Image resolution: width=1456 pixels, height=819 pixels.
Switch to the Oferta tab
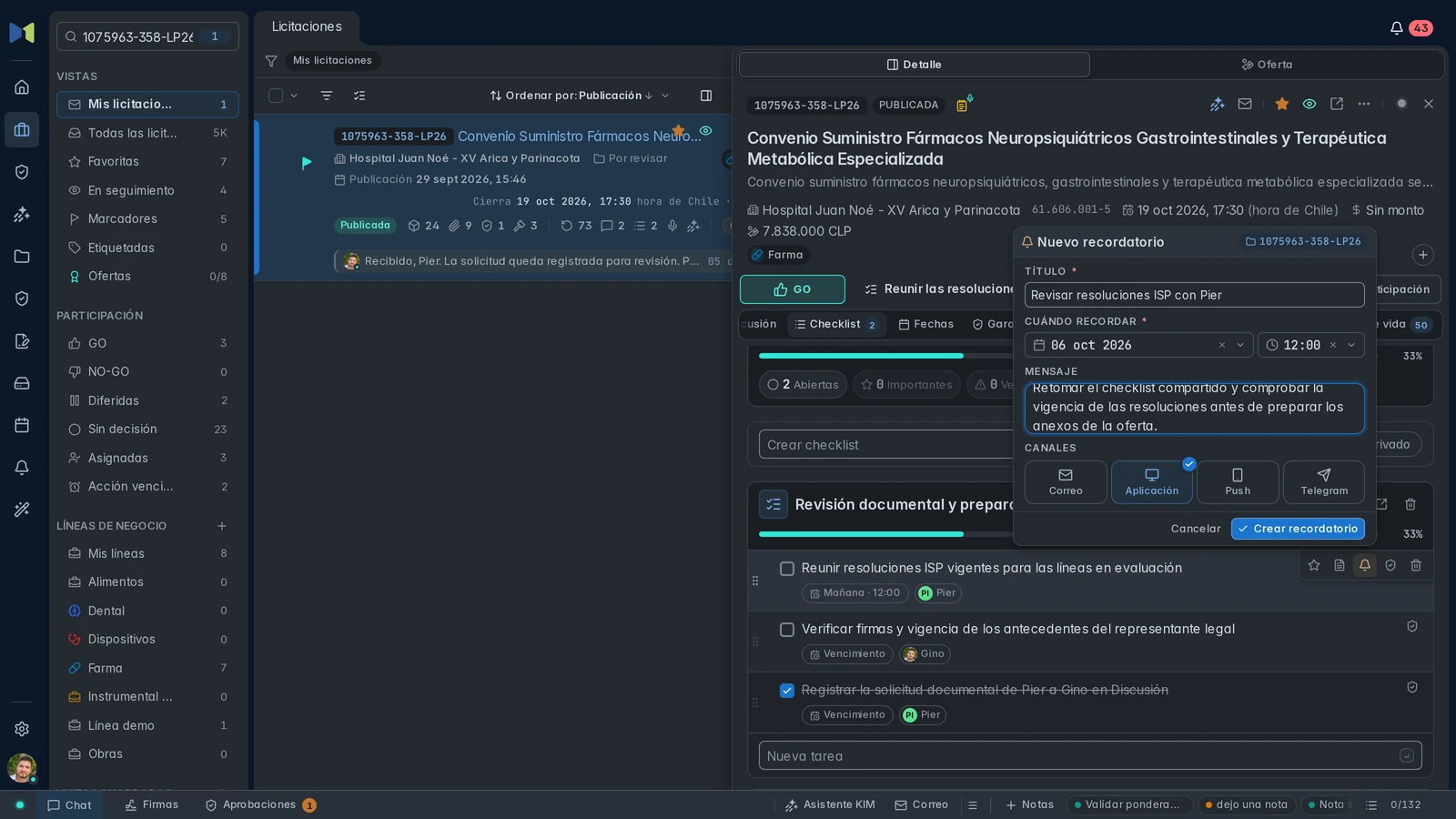(1267, 65)
